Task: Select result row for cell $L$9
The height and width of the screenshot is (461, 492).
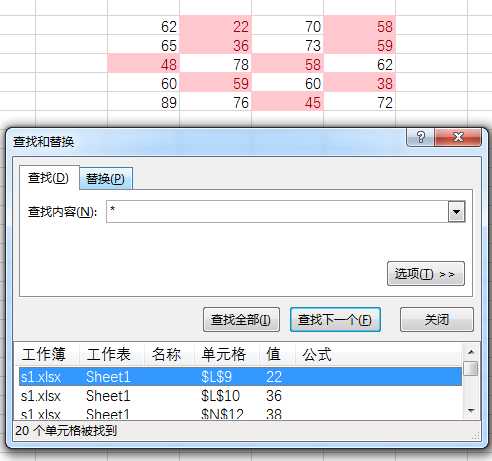Action: coord(240,377)
